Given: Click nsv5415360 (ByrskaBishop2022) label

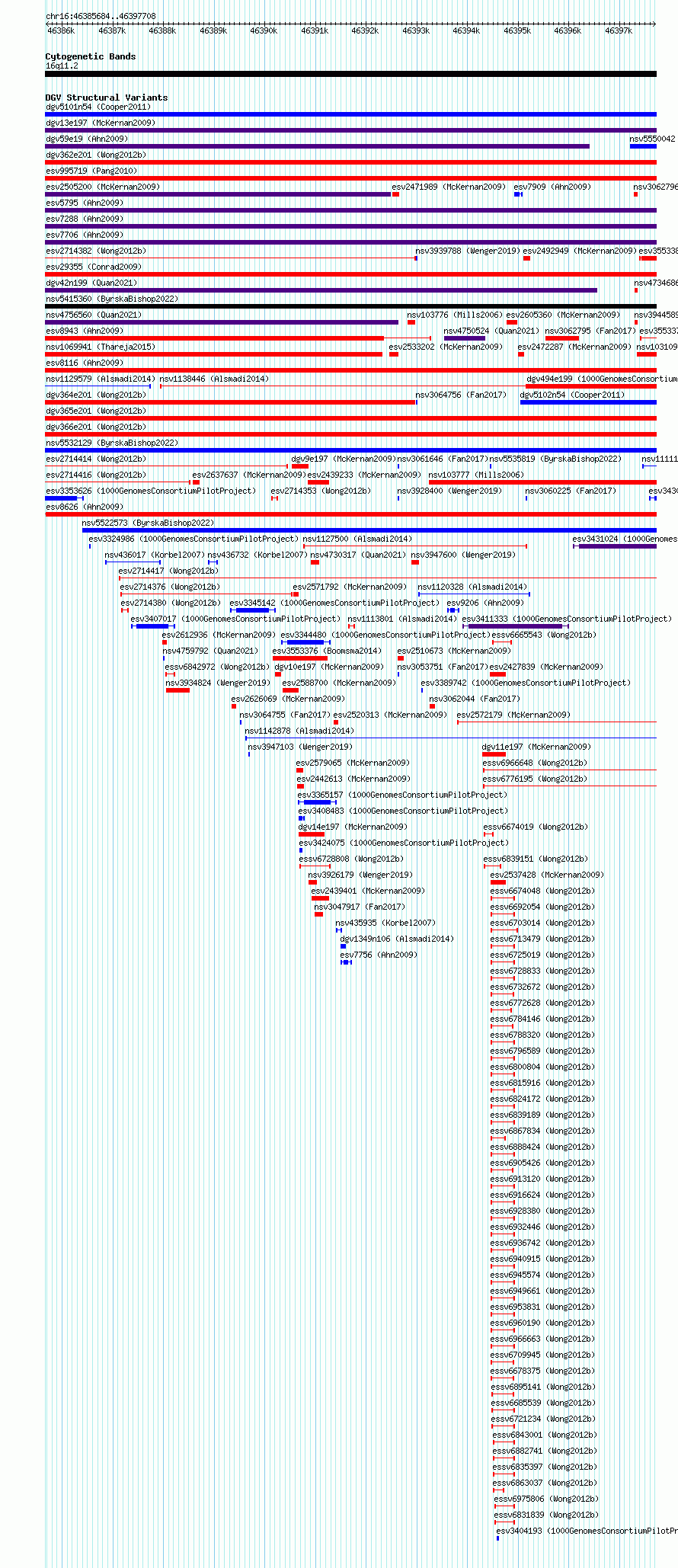Looking at the screenshot, I should 111,299.
